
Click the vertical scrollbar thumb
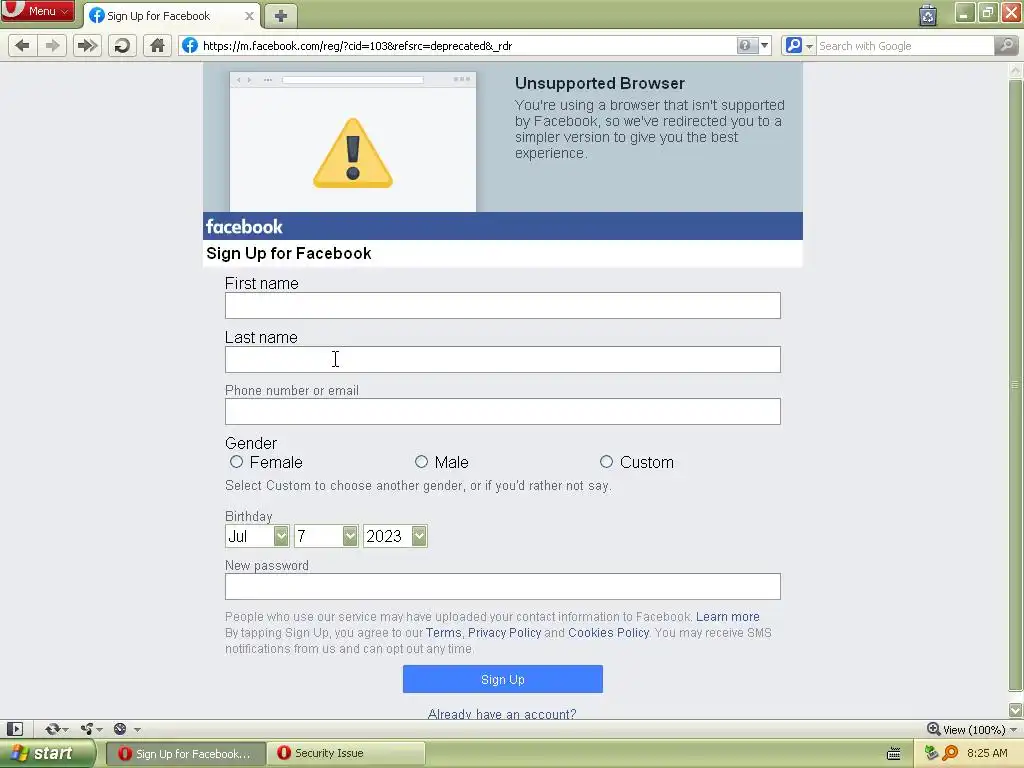click(x=1015, y=385)
